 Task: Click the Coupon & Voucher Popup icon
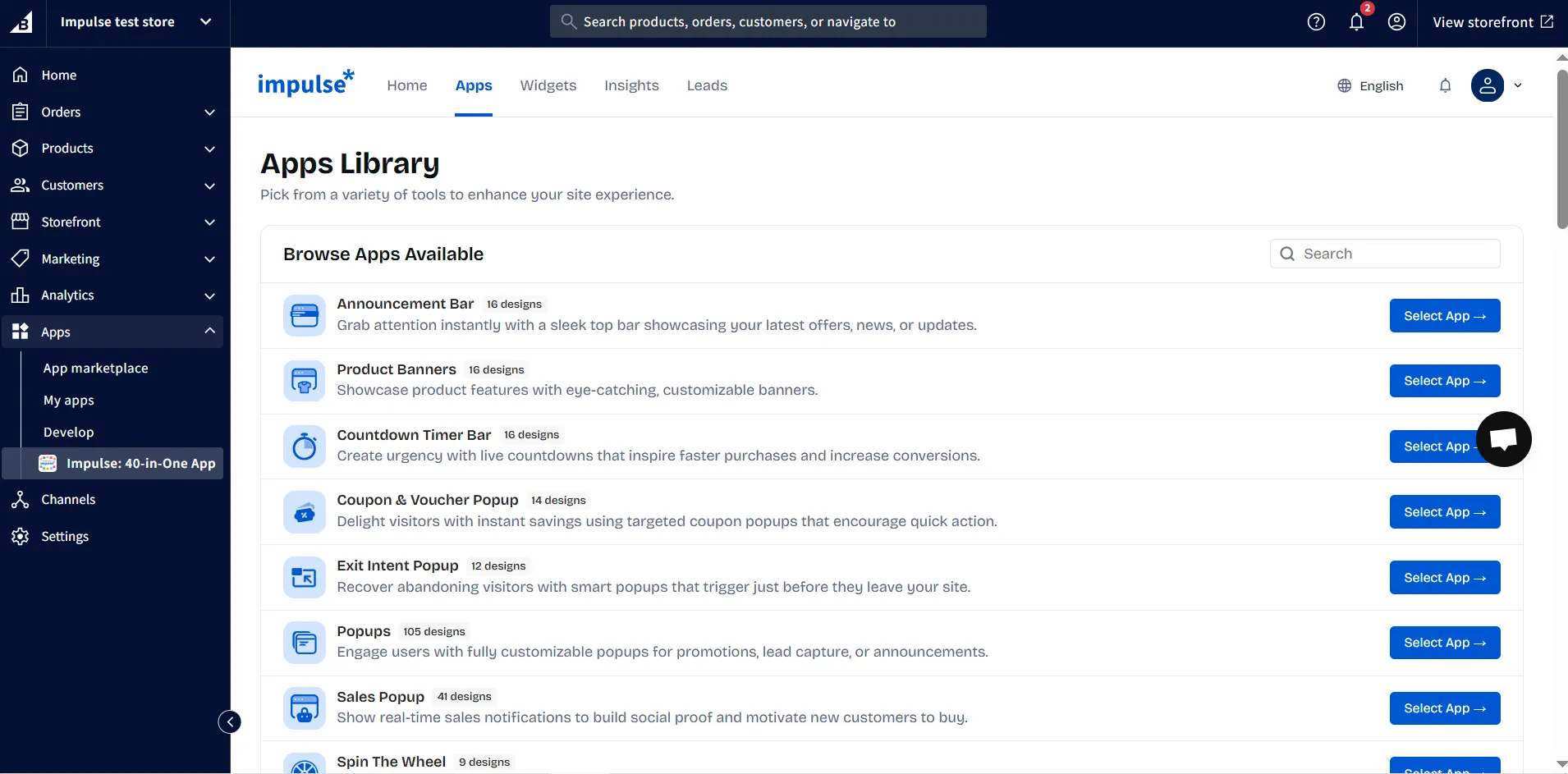pyautogui.click(x=305, y=512)
